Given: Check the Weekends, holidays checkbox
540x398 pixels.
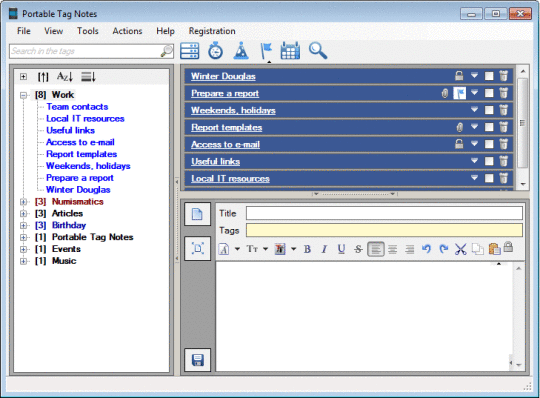Looking at the screenshot, I should [x=489, y=110].
